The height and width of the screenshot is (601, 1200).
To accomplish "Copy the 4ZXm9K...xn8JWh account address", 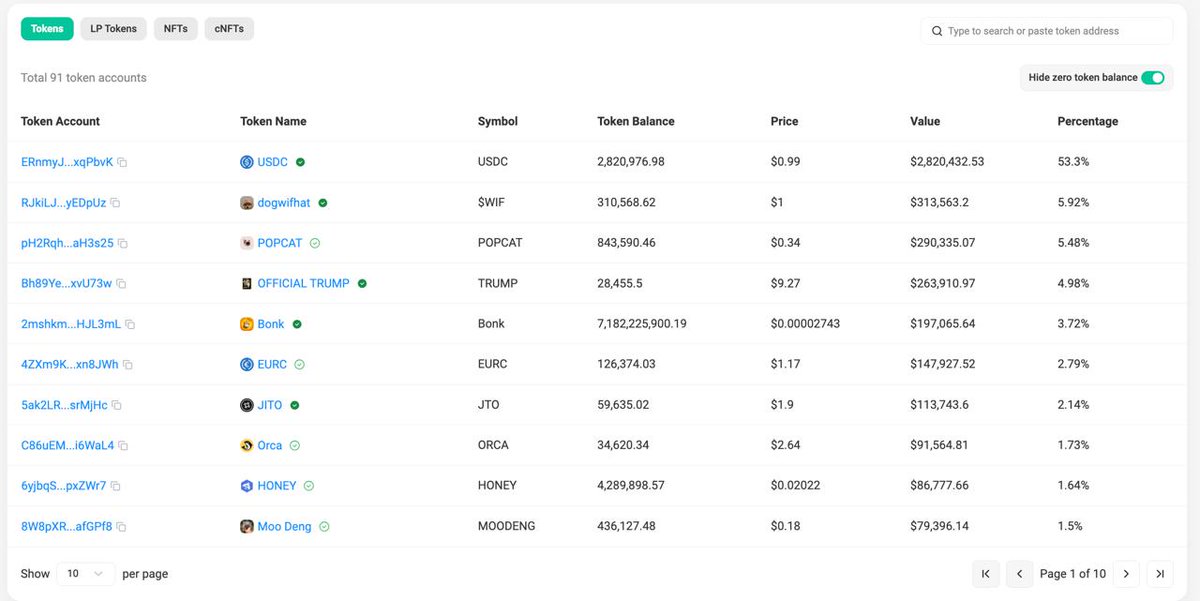I will coord(128,365).
